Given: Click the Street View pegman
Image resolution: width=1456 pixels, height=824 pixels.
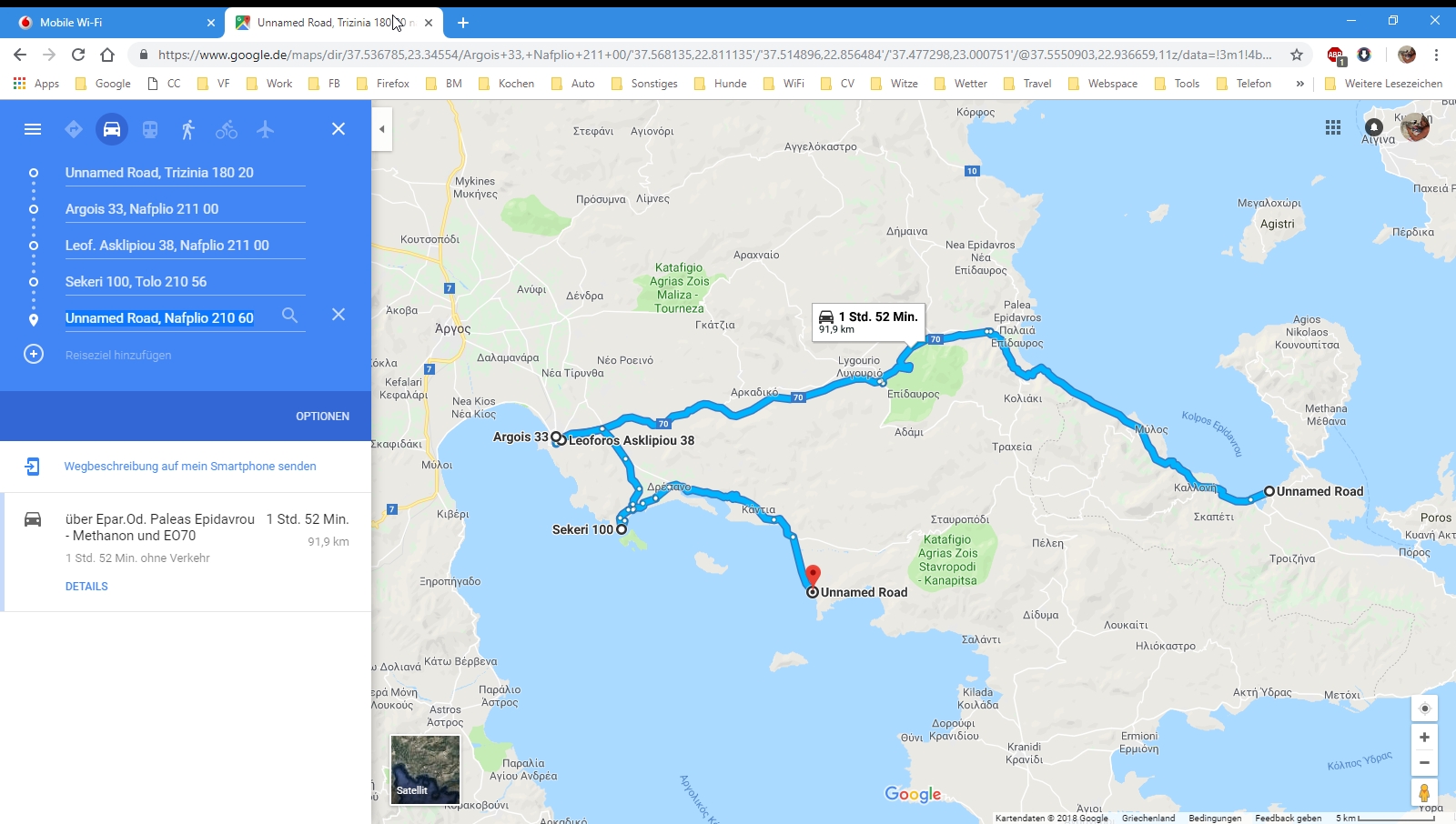Looking at the screenshot, I should pyautogui.click(x=1425, y=793).
